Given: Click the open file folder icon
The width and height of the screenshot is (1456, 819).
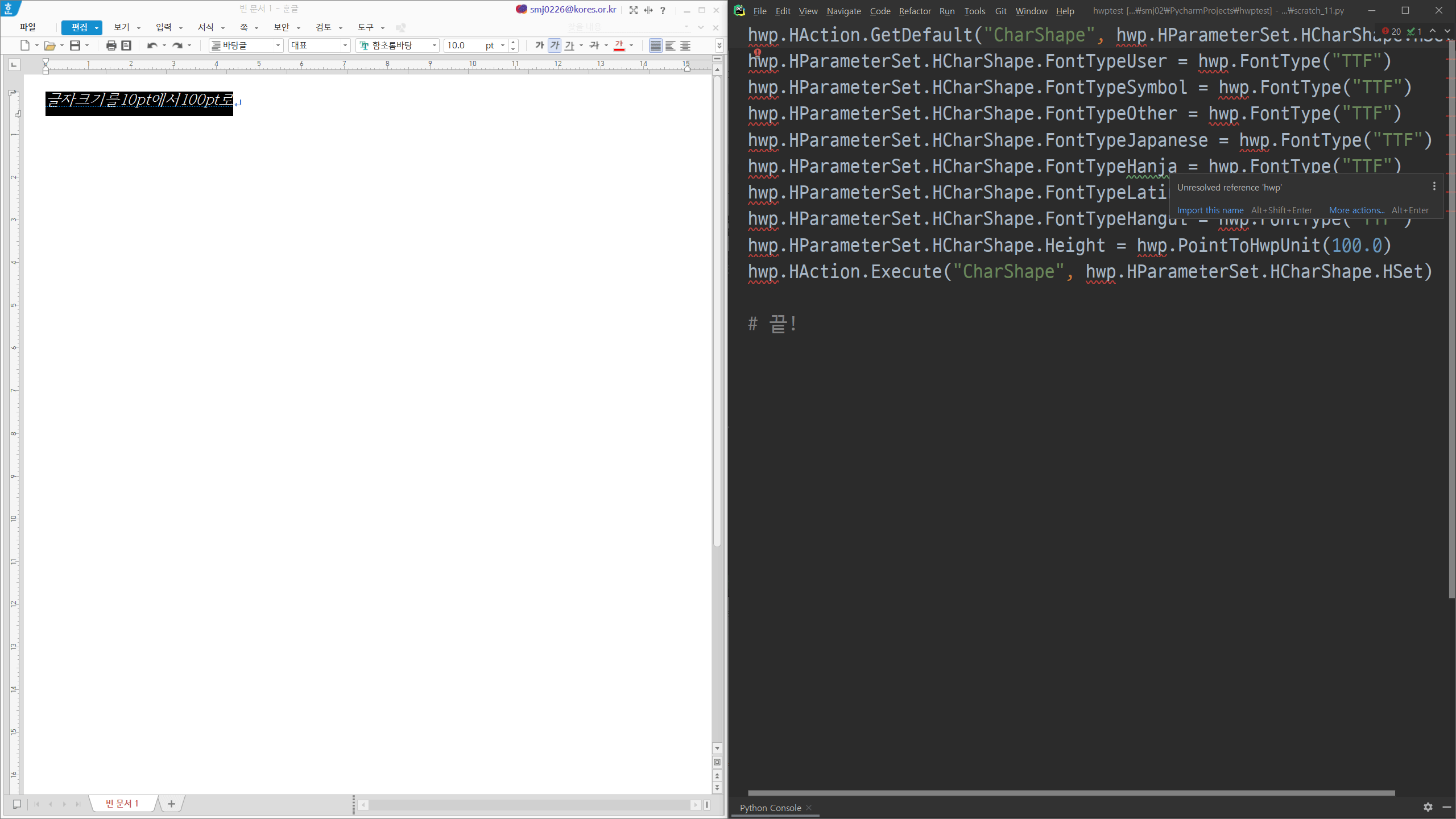Looking at the screenshot, I should tap(49, 45).
